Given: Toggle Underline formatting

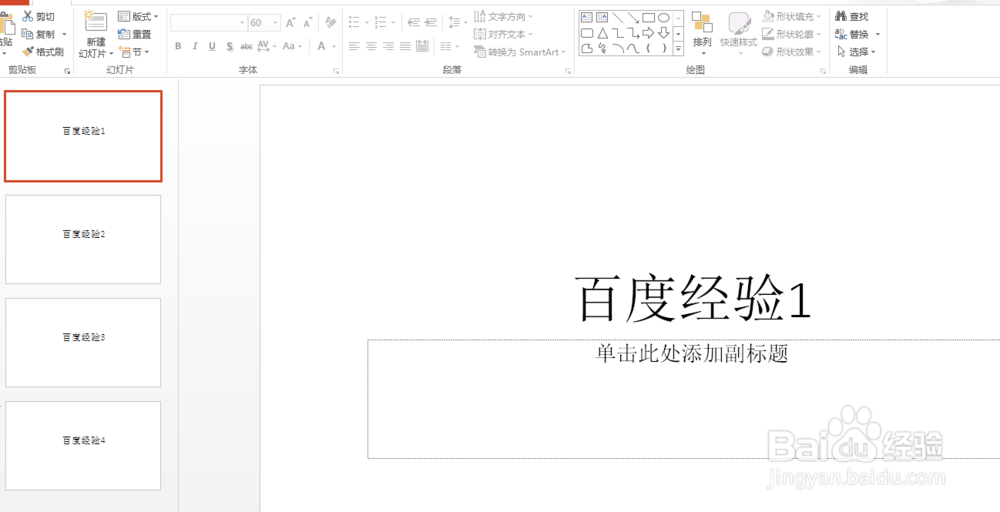Looking at the screenshot, I should pyautogui.click(x=212, y=46).
